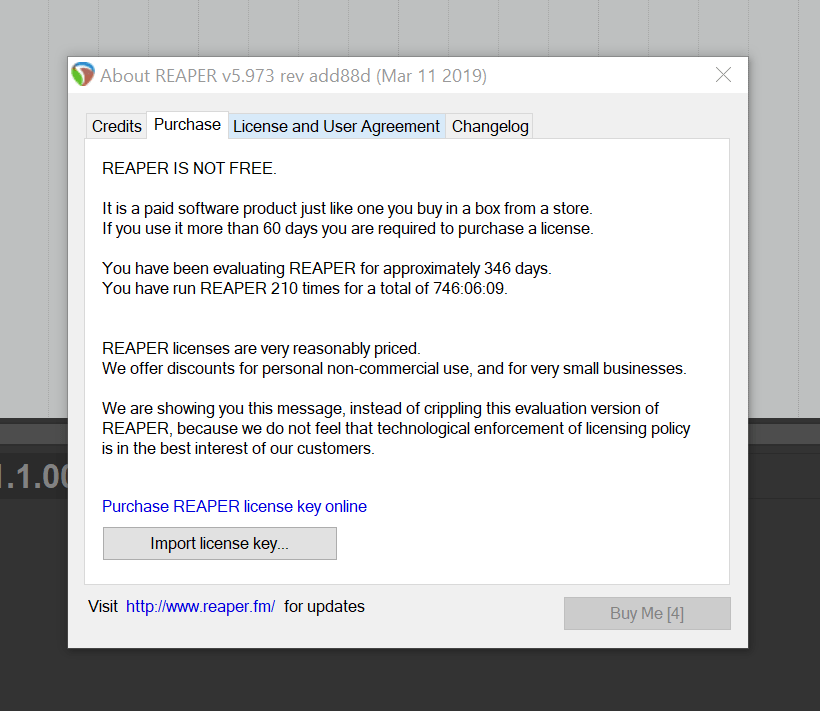The height and width of the screenshot is (711, 820).
Task: Click the dark panel area below the dialog
Action: coord(408,680)
